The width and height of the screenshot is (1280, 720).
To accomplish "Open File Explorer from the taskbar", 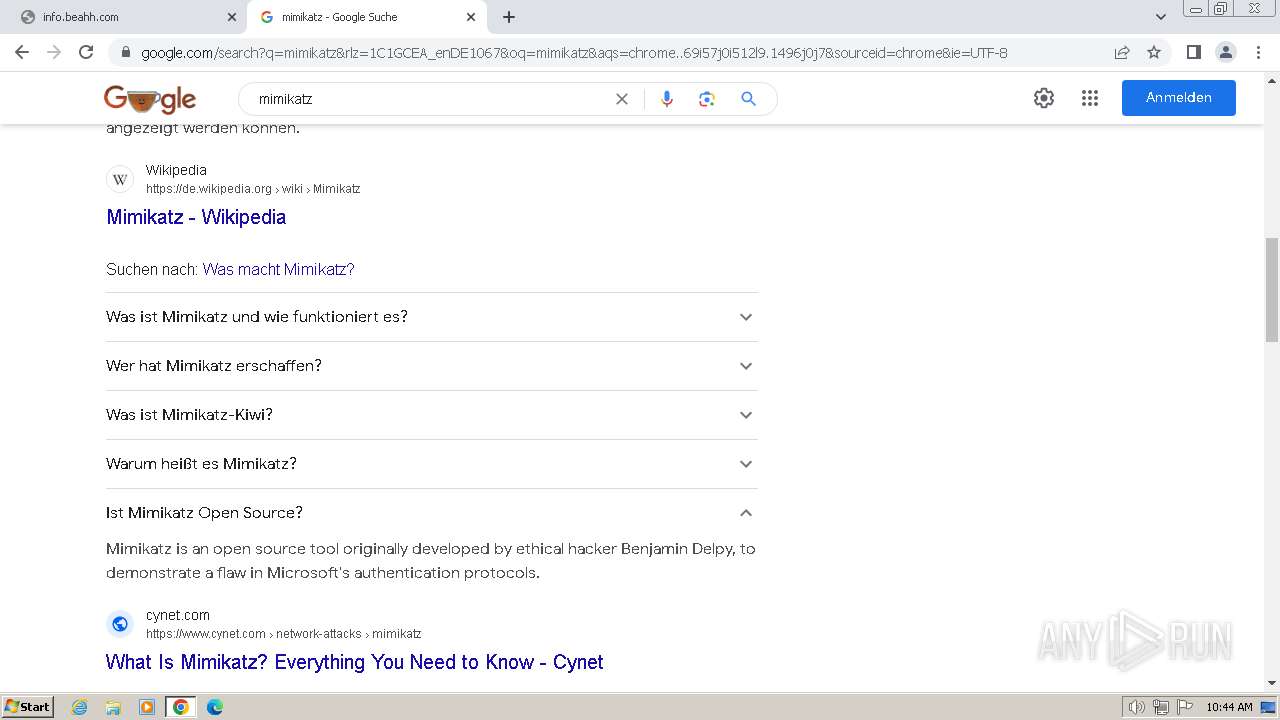I will click(x=113, y=707).
